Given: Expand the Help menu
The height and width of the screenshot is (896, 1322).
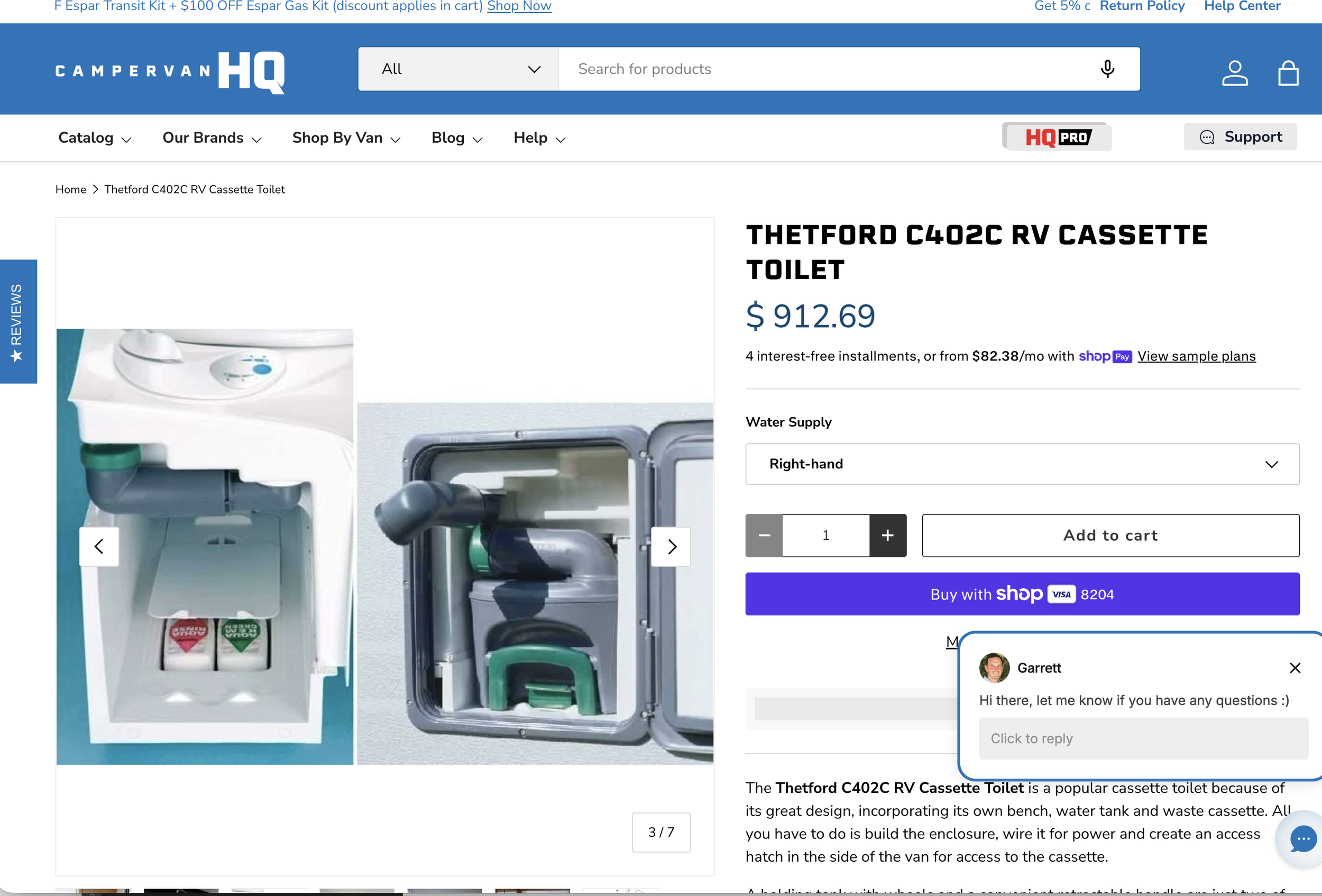Looking at the screenshot, I should coord(539,137).
